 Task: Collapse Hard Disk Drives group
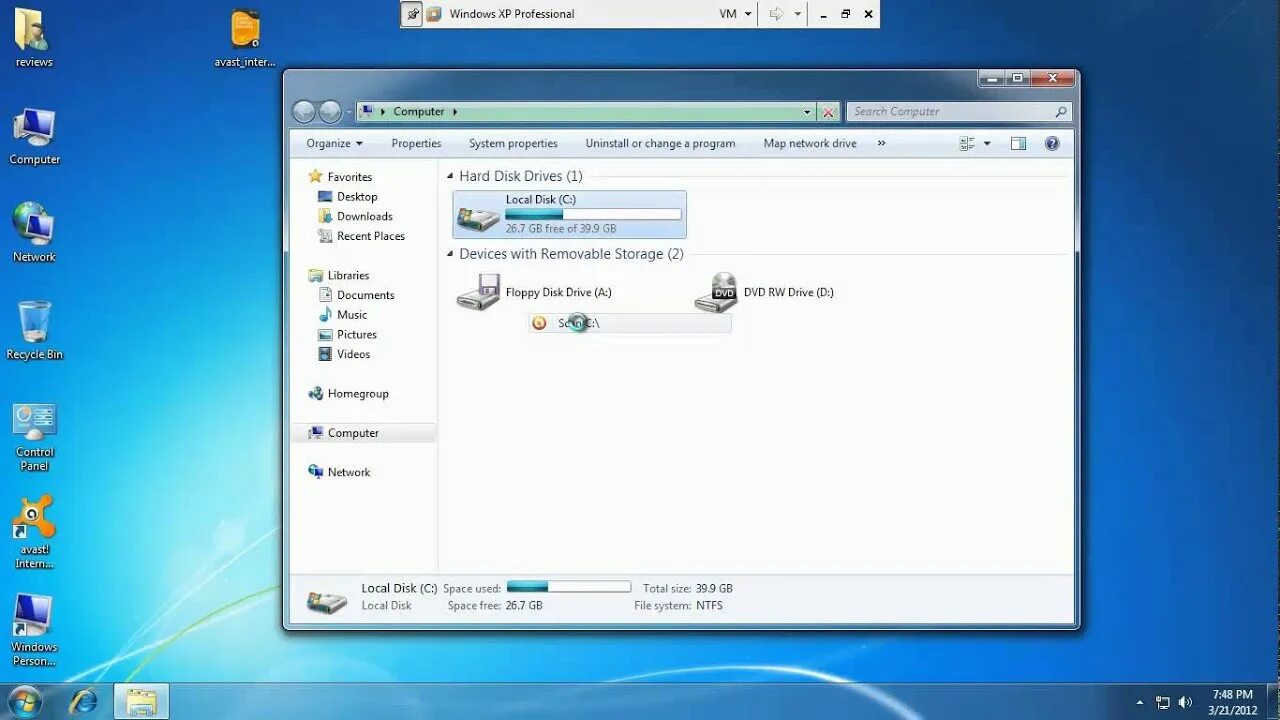click(450, 176)
